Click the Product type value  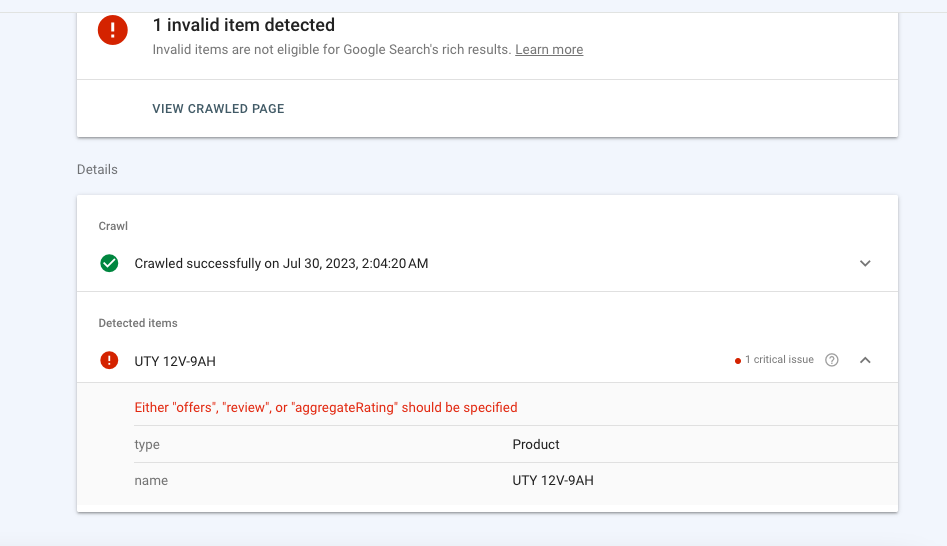[536, 444]
